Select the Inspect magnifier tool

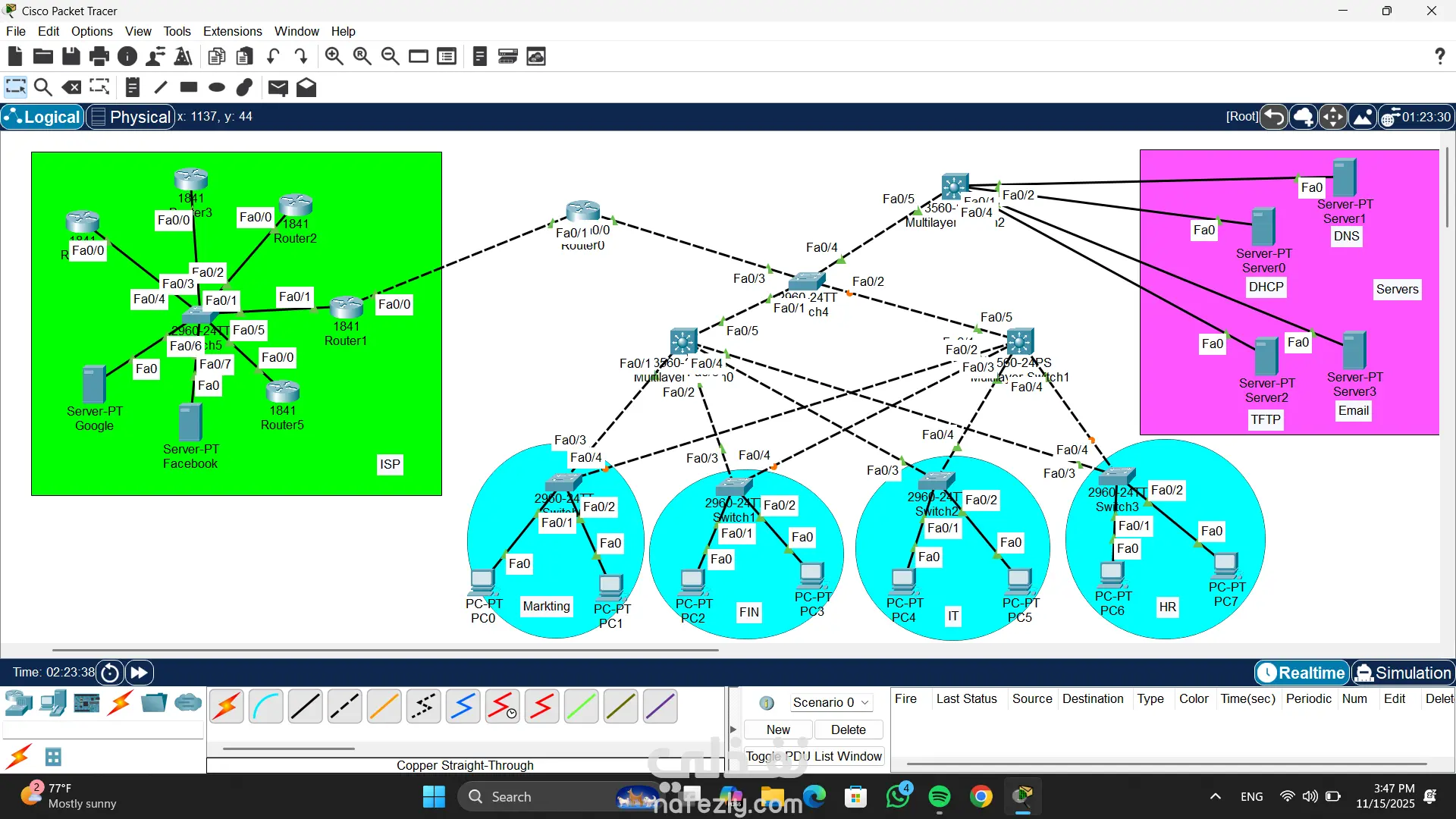tap(43, 87)
